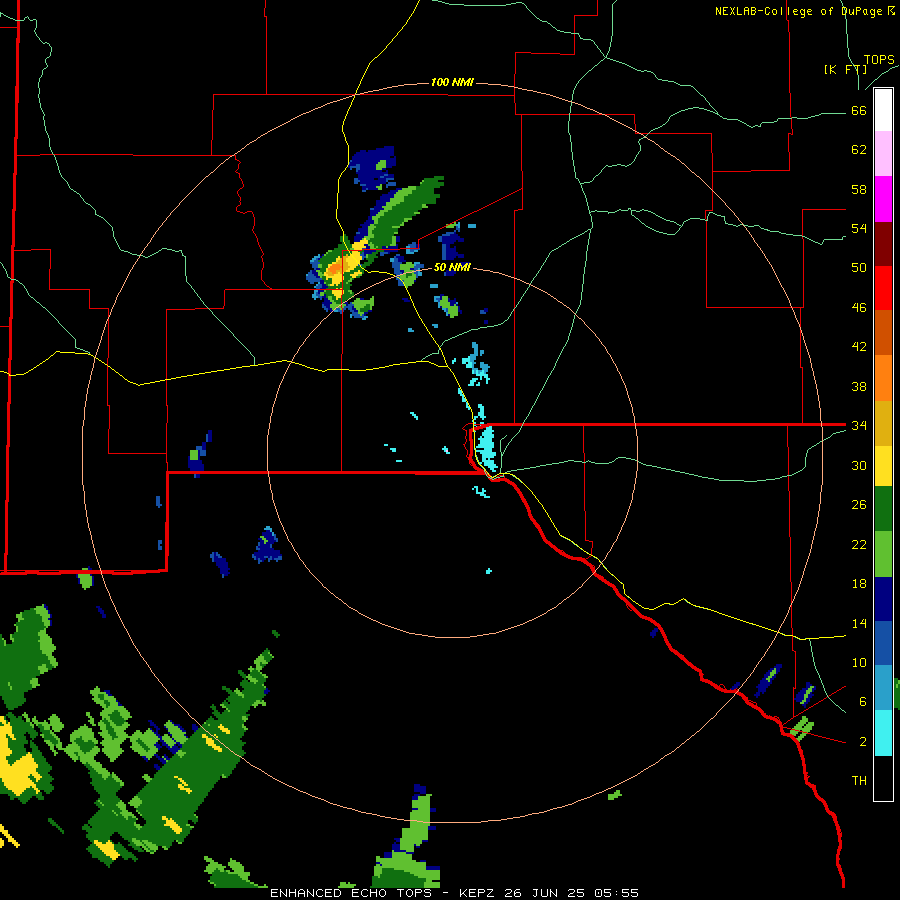Click the 50 value on the legend
The width and height of the screenshot is (900, 900).
pos(859,267)
